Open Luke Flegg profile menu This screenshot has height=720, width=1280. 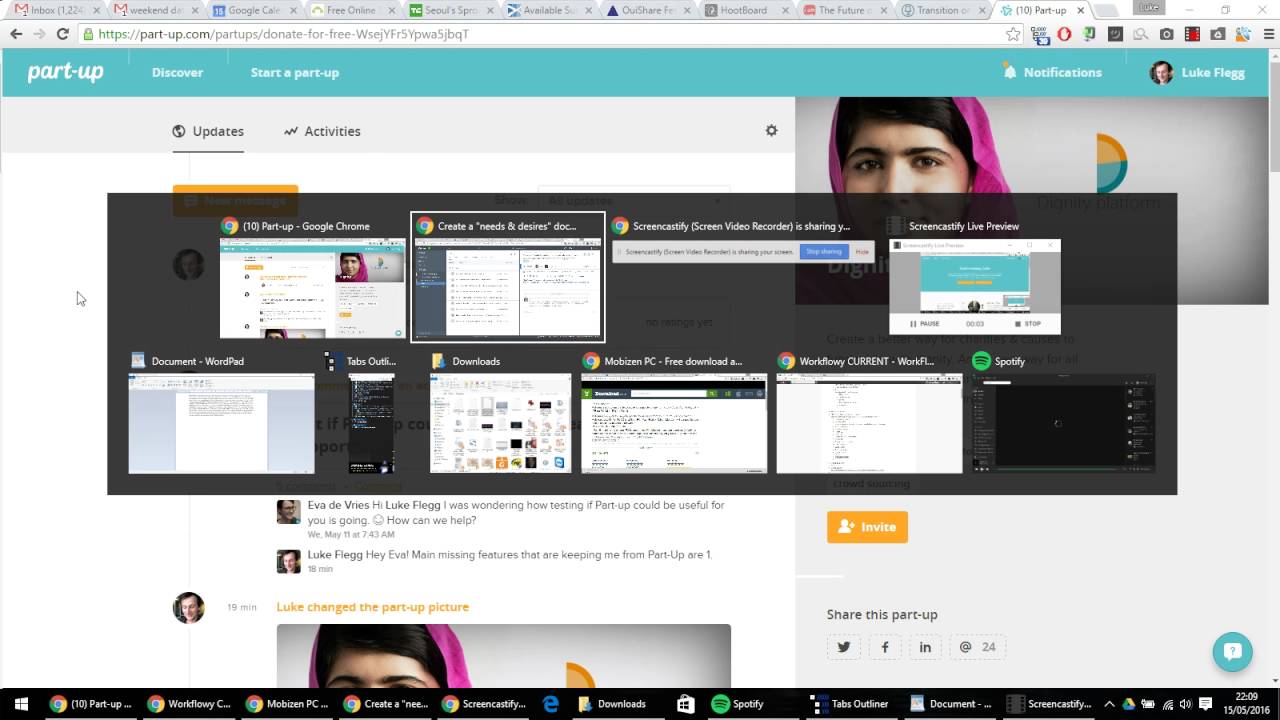pyautogui.click(x=1197, y=72)
